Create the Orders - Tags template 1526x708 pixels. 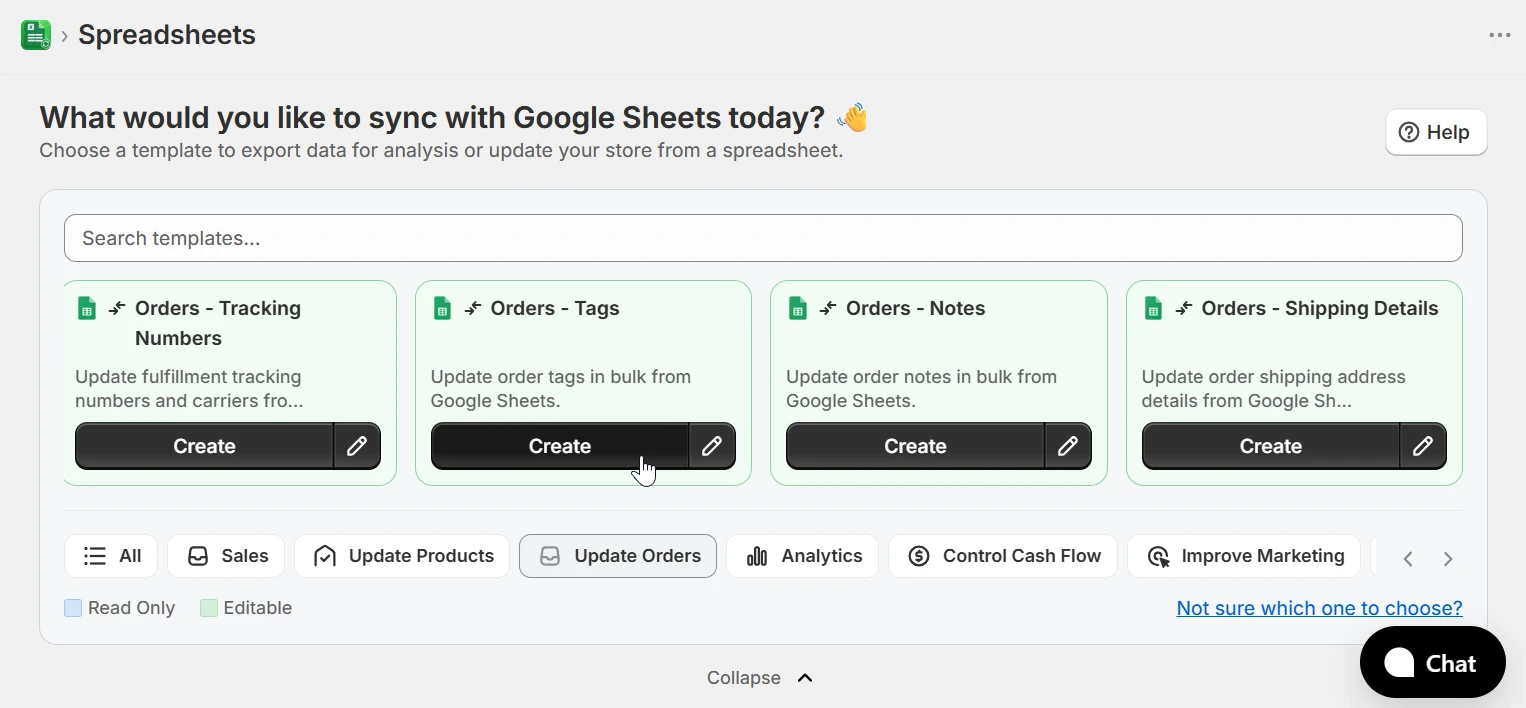click(559, 446)
